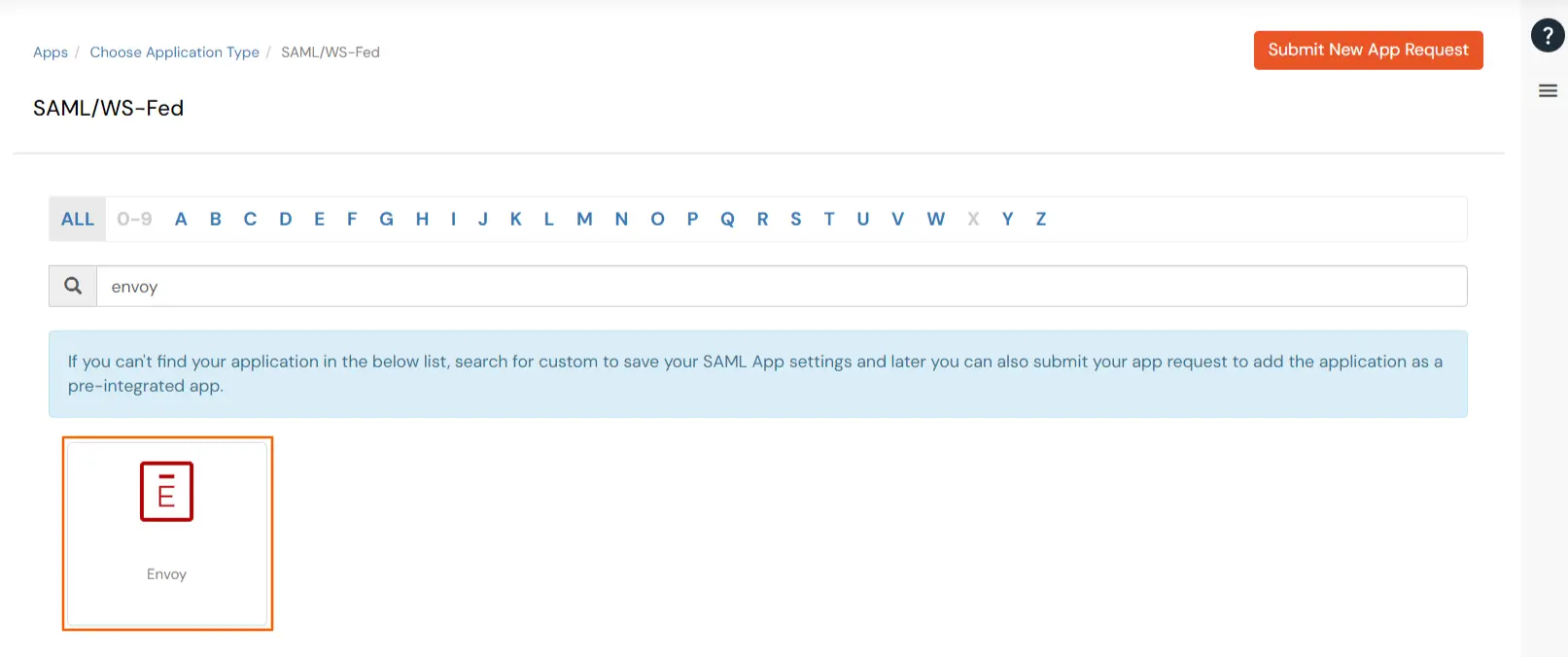Filter apps by letter X
Screen dimensions: 1568x657
(x=973, y=220)
